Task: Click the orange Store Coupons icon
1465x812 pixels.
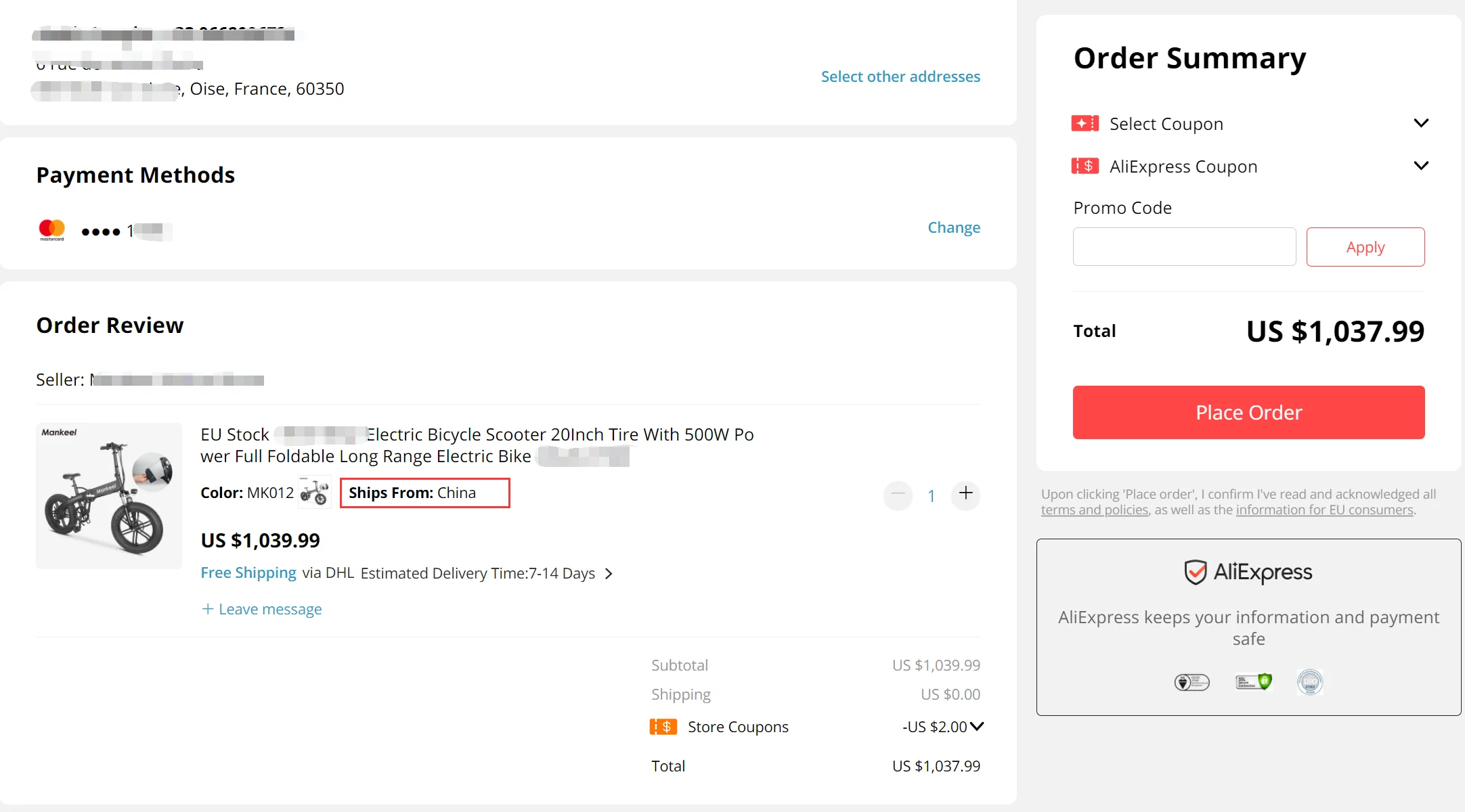Action: point(663,727)
